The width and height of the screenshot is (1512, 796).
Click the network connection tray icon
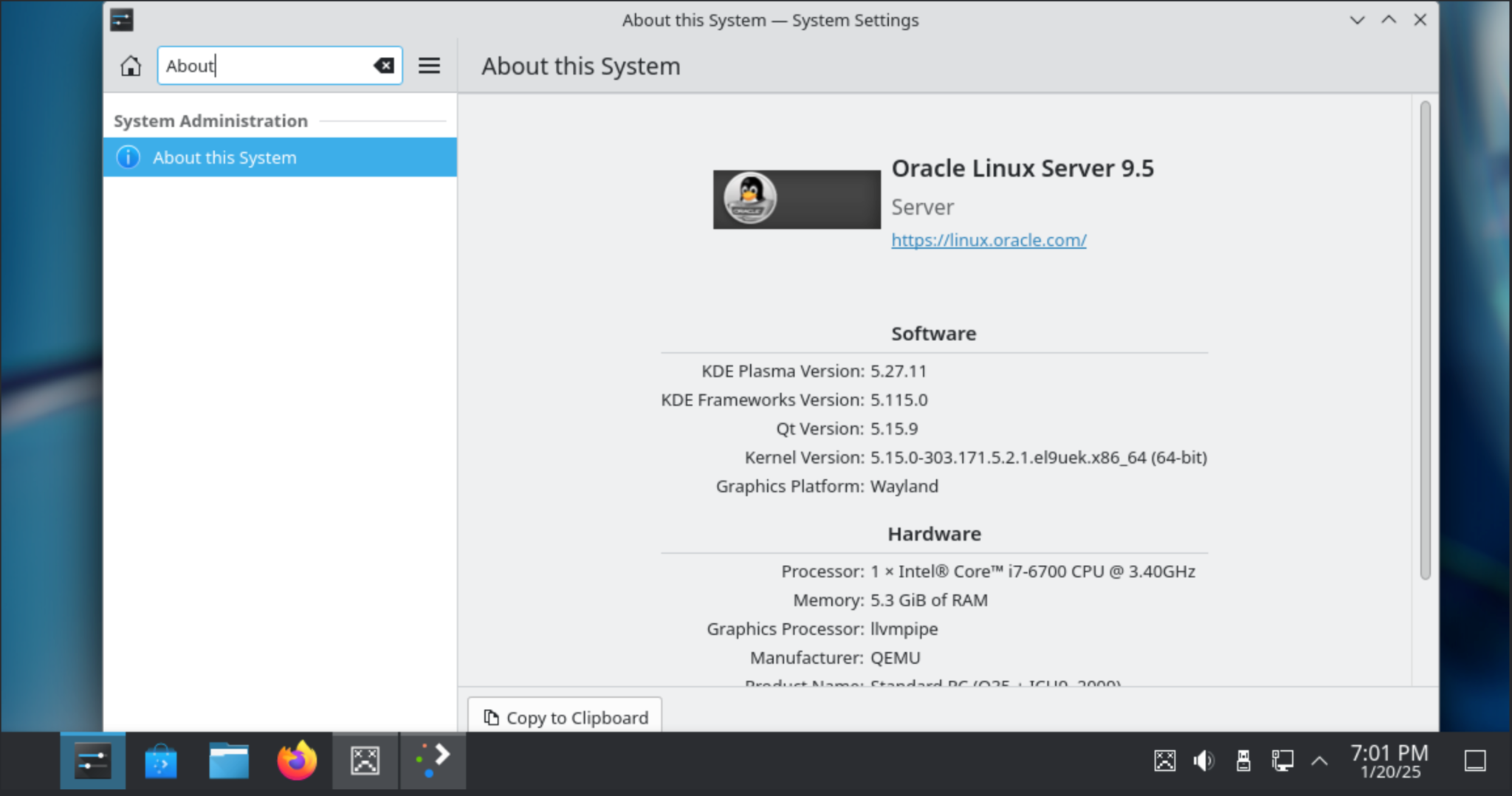coord(1282,761)
